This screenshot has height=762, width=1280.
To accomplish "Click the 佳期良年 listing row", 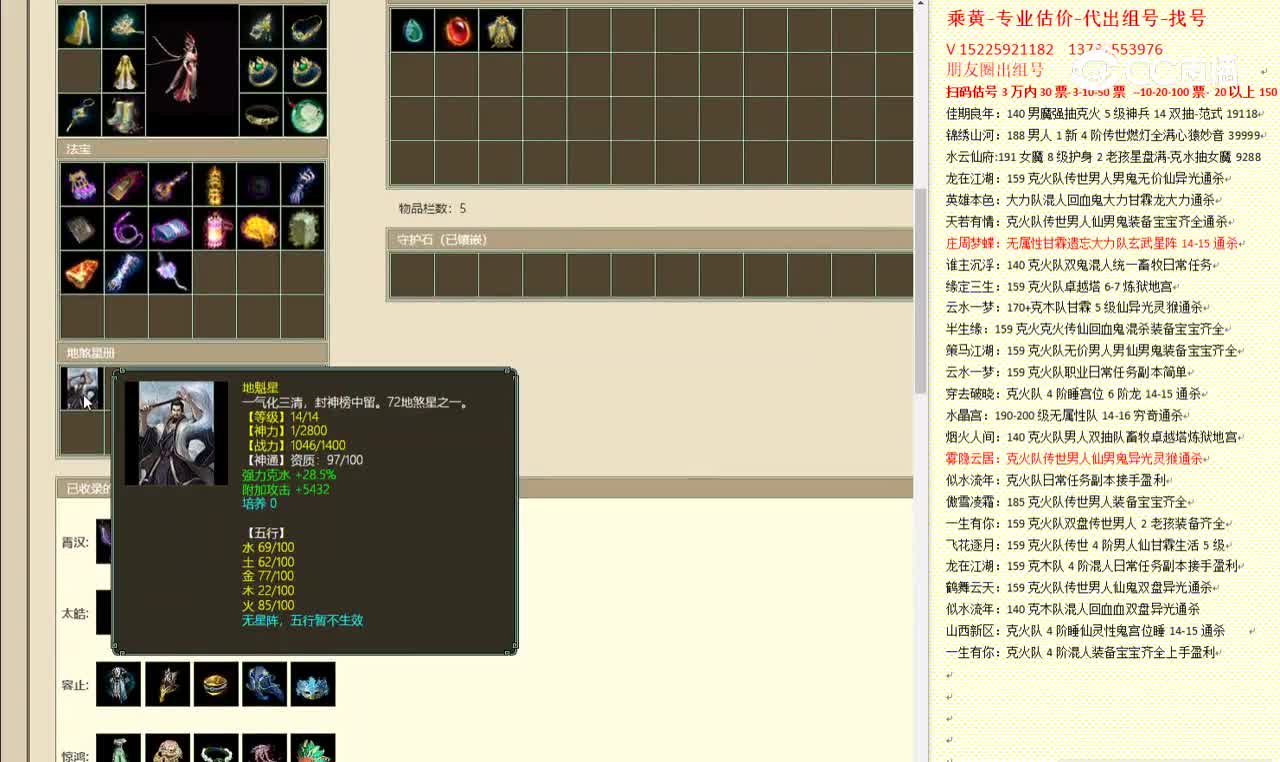I will (x=1104, y=114).
